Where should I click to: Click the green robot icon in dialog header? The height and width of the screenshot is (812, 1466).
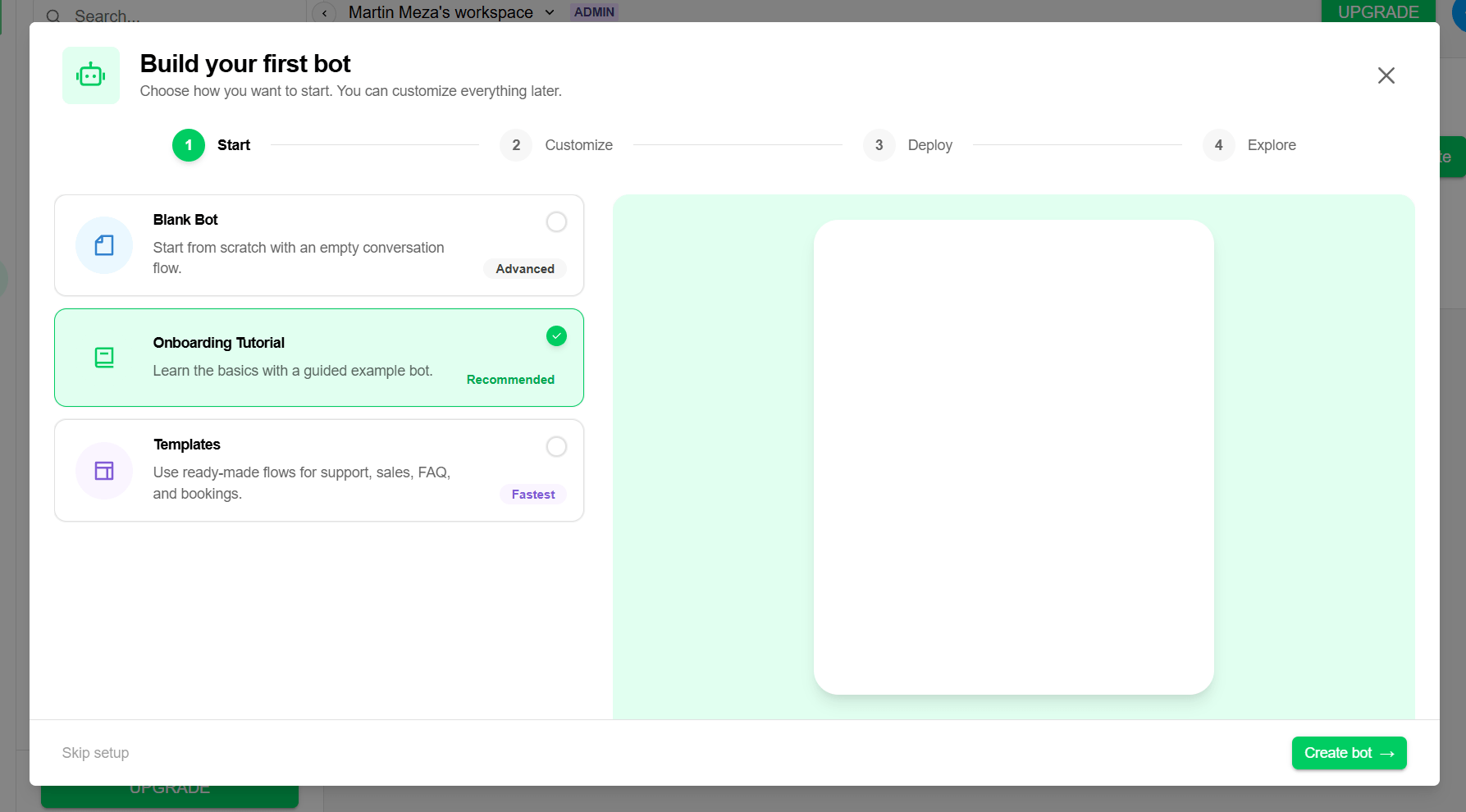pos(91,75)
